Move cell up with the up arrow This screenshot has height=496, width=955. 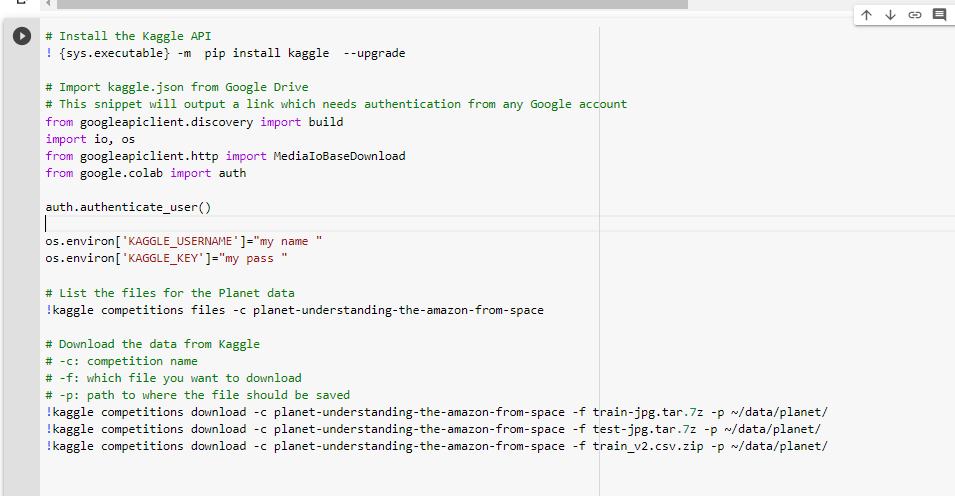click(866, 15)
